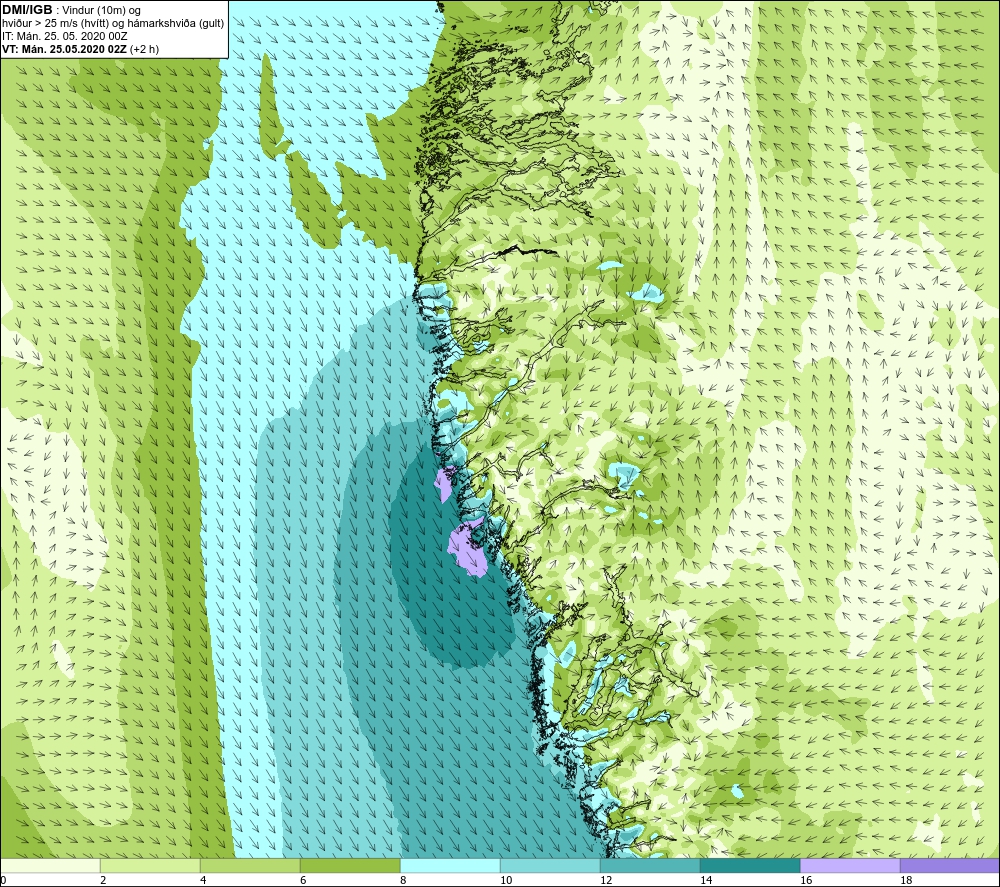Click the DMI/IGB title text
1000x887 pixels.
[27, 10]
